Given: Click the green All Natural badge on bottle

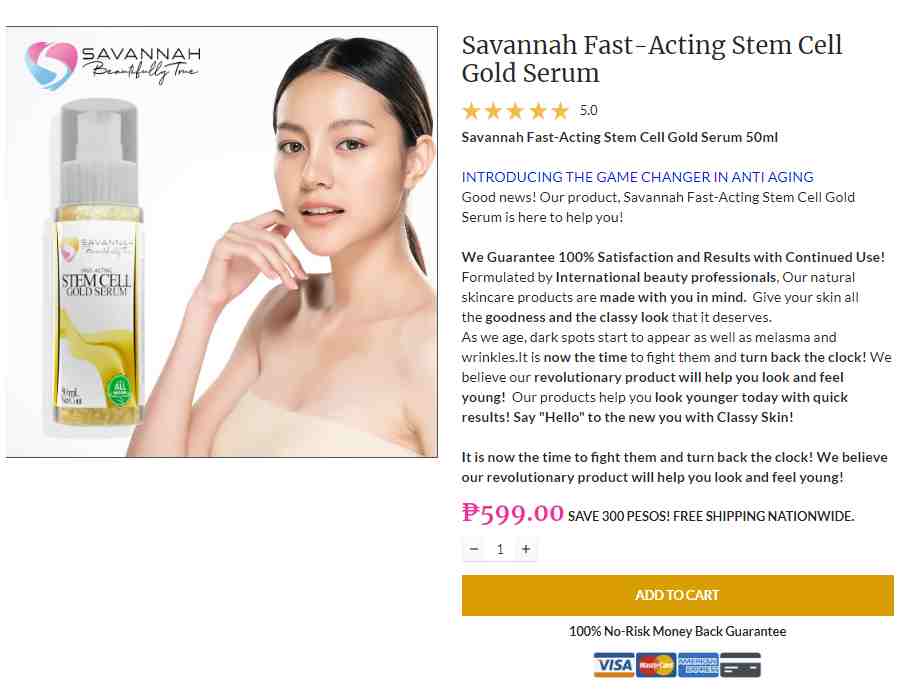Looking at the screenshot, I should click(x=120, y=390).
